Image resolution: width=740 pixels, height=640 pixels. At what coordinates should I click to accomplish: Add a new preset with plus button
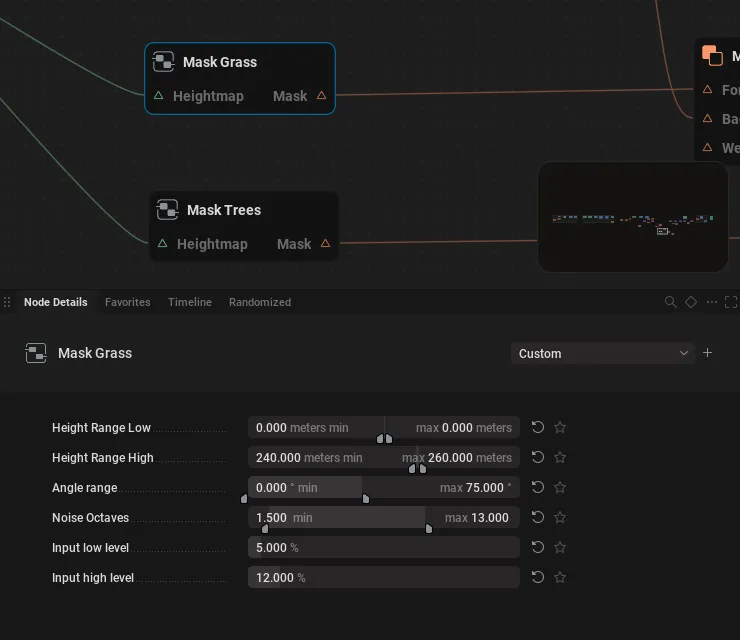coord(707,353)
